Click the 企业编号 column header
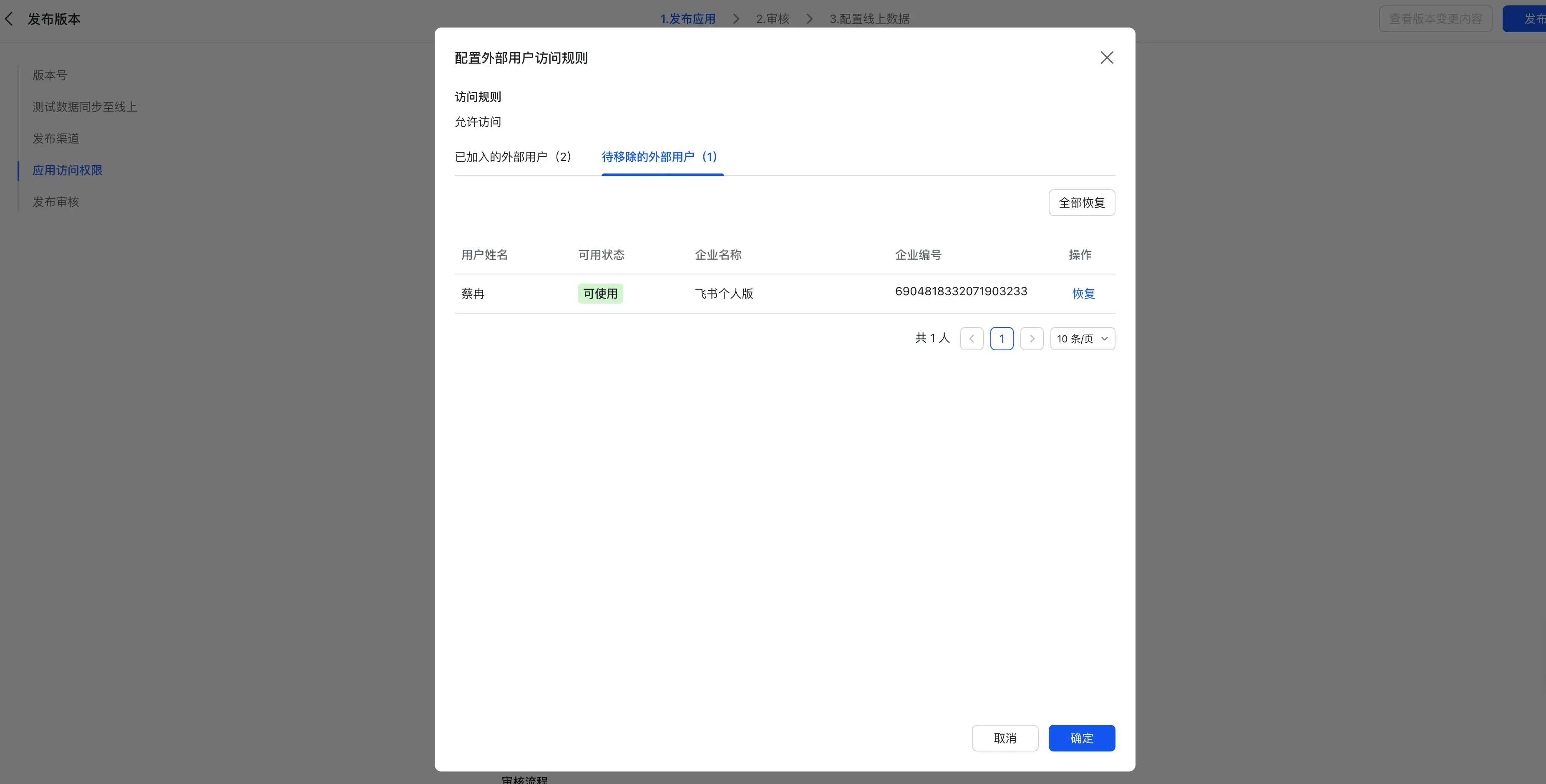 (x=918, y=255)
